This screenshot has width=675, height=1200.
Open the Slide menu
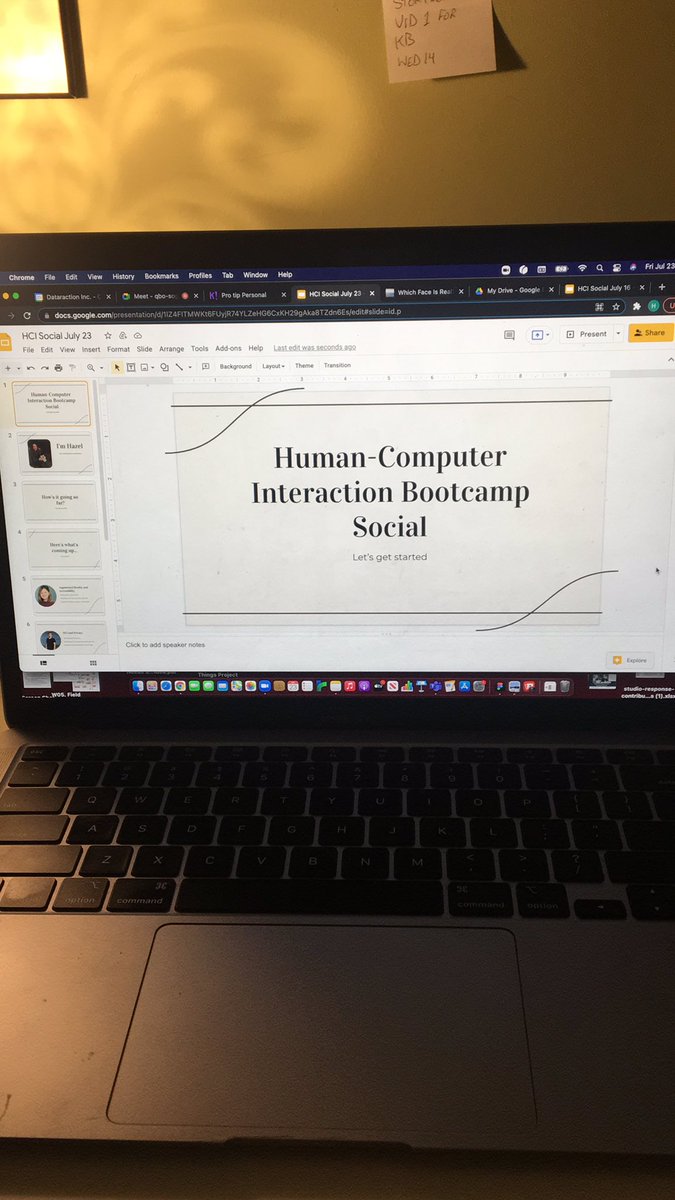[145, 349]
